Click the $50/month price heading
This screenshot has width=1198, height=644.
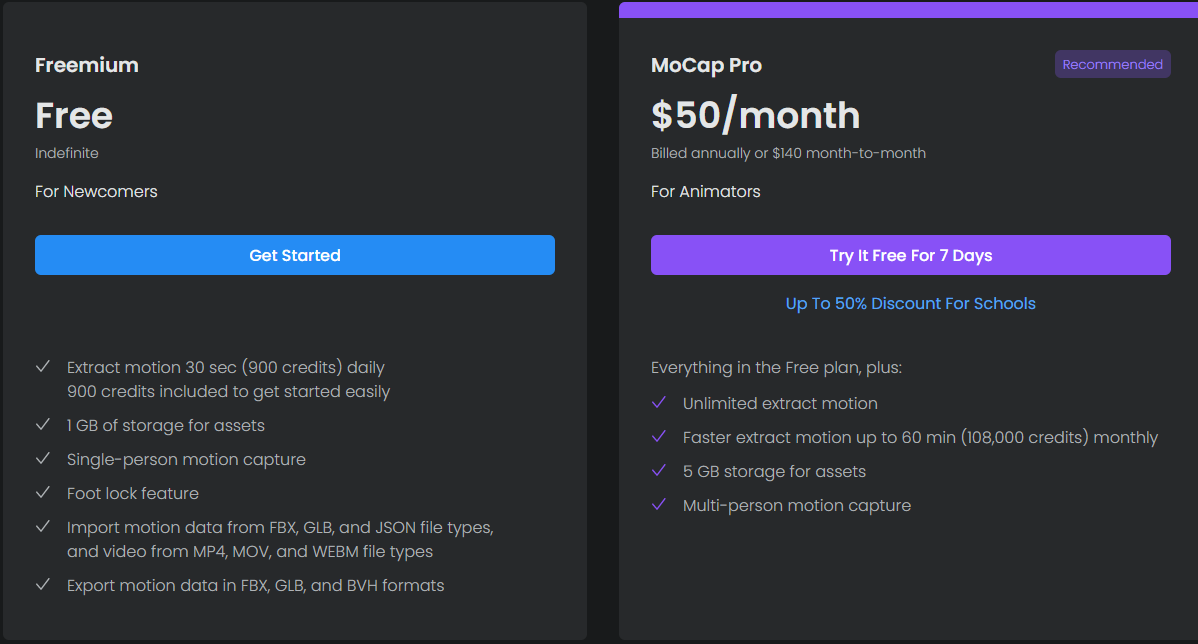[756, 115]
